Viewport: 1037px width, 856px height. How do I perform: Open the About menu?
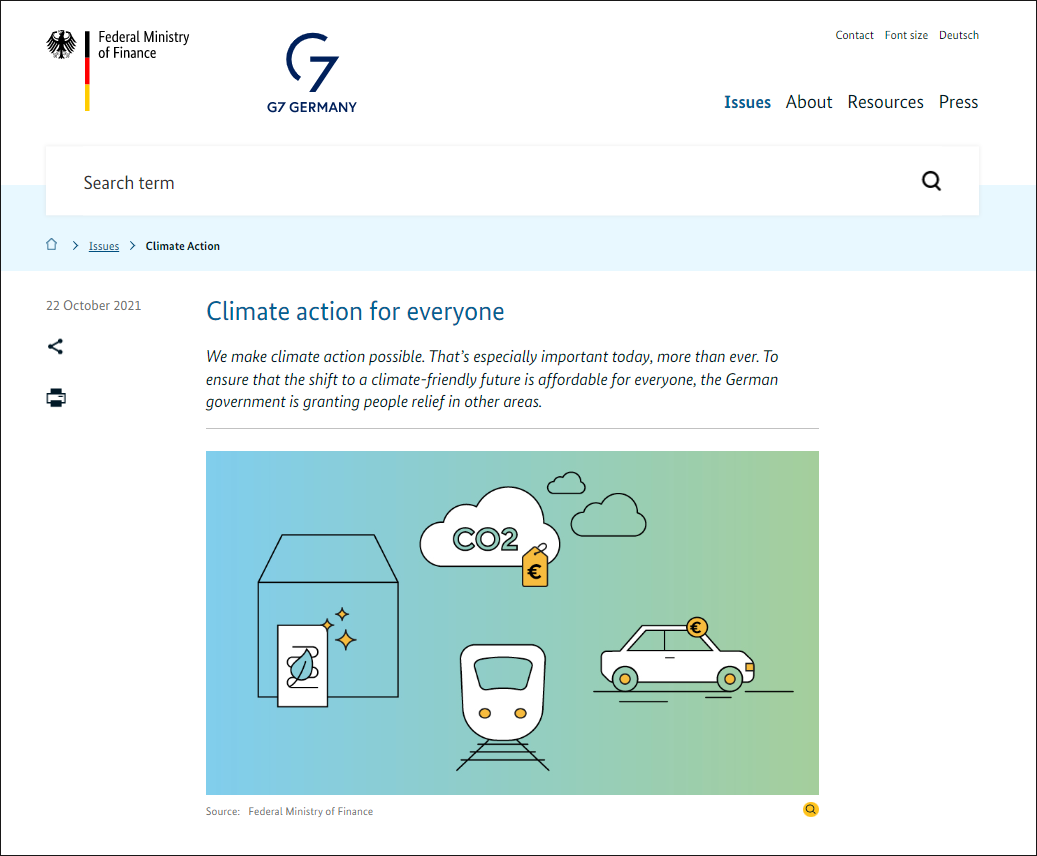click(809, 102)
